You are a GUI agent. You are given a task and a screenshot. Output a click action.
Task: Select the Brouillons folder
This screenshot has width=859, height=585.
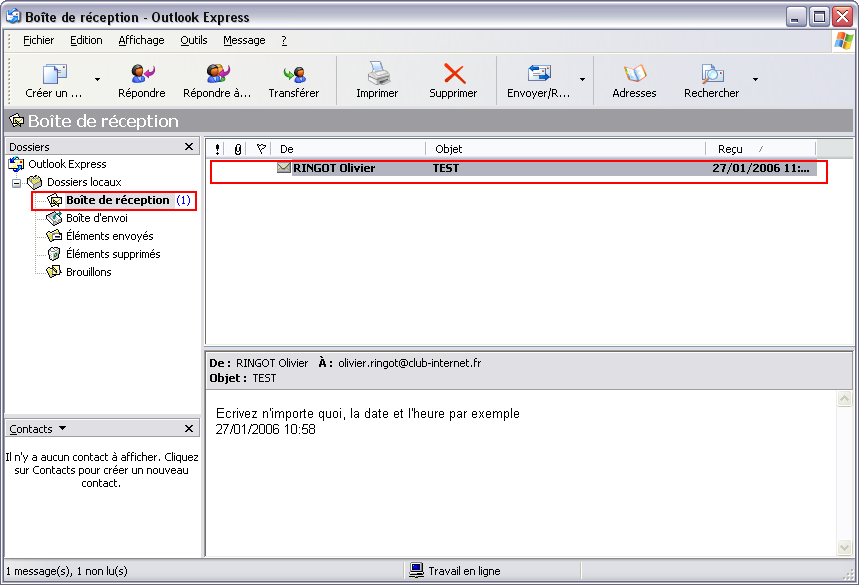[x=89, y=272]
